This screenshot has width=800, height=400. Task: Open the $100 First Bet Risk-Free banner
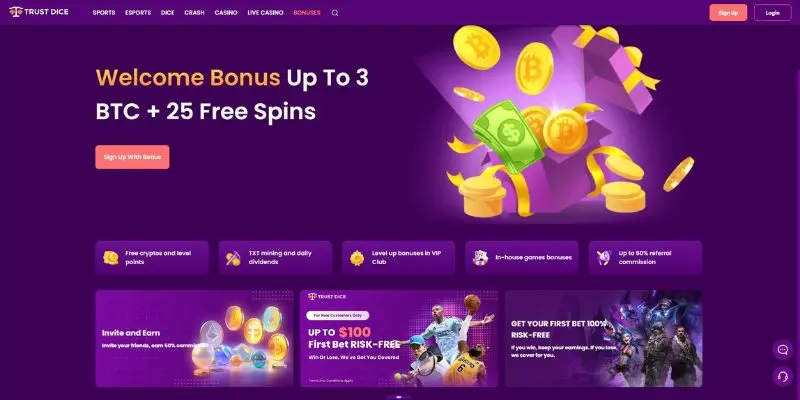coord(399,339)
